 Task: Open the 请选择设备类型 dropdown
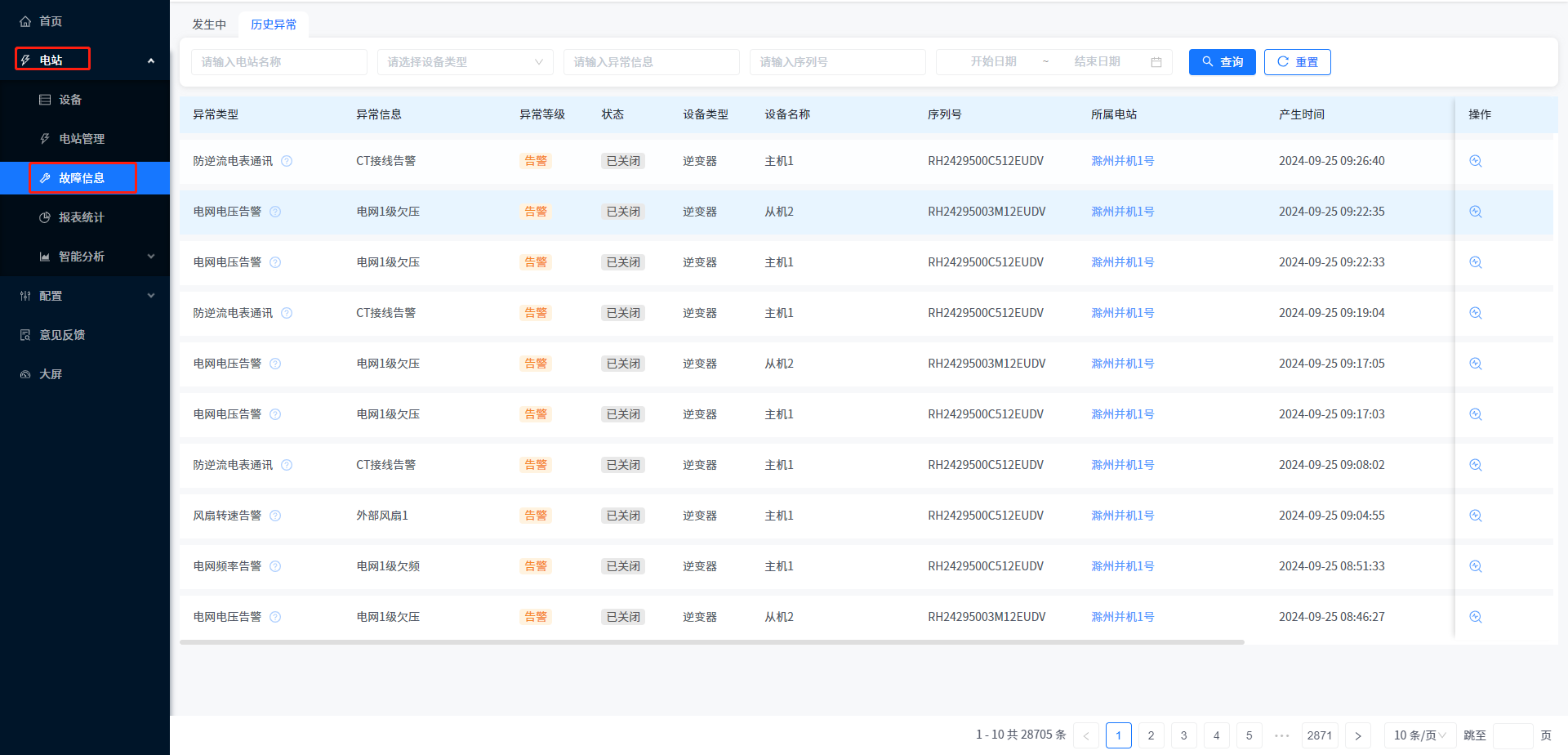[x=465, y=62]
